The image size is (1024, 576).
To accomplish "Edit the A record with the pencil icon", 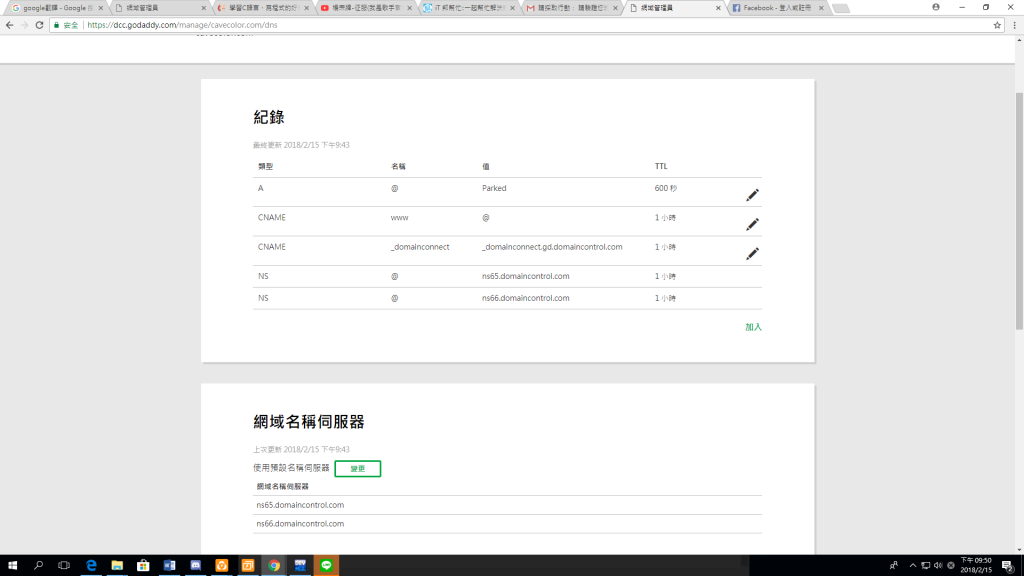I will (752, 195).
